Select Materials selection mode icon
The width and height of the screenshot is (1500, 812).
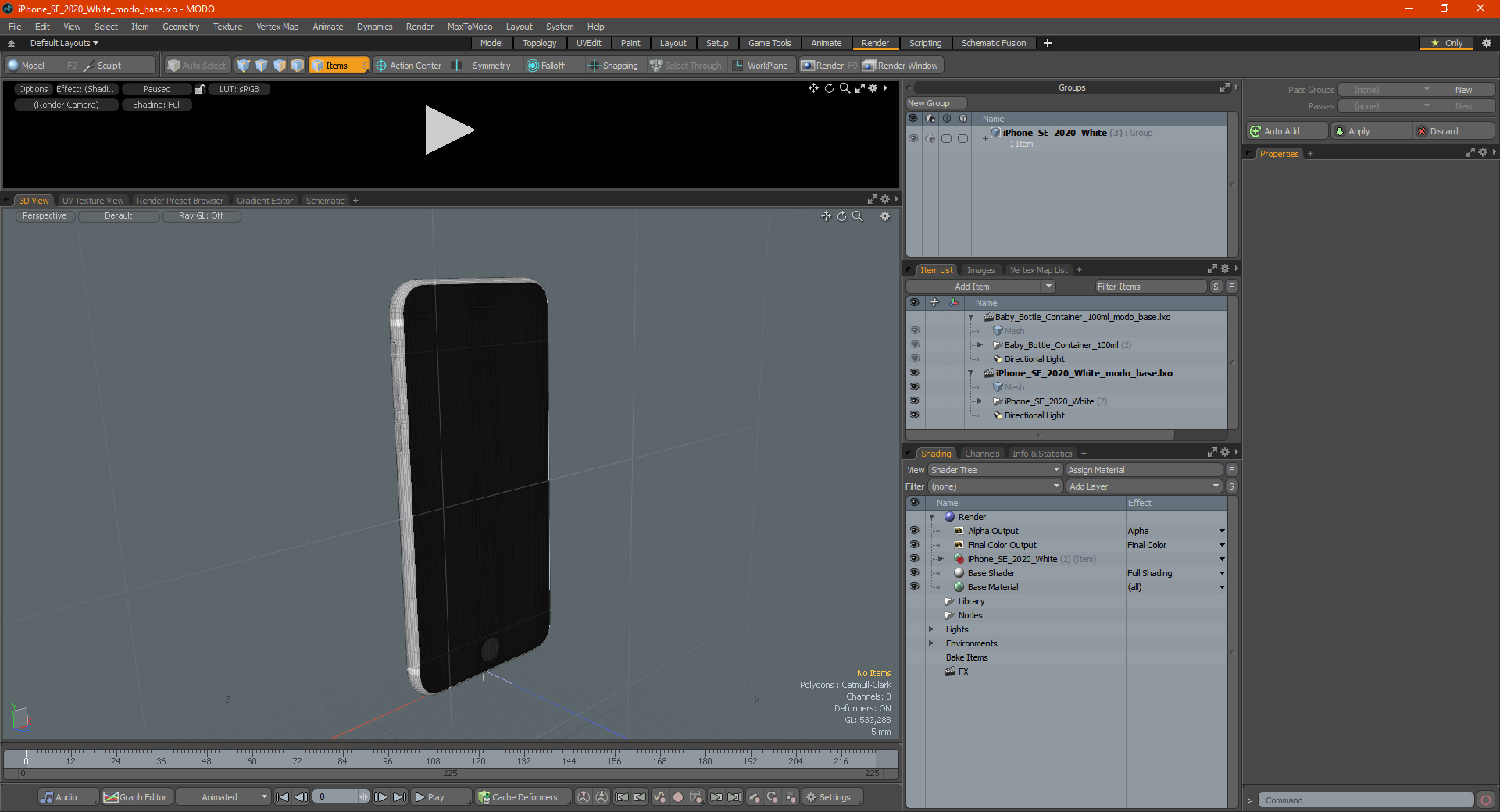(298, 66)
